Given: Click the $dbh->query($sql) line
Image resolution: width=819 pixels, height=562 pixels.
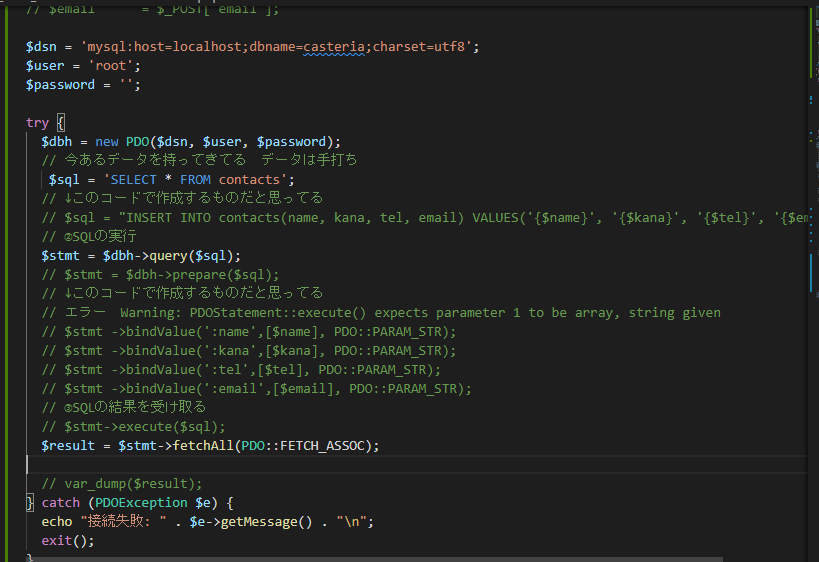Looking at the screenshot, I should click(x=141, y=255).
